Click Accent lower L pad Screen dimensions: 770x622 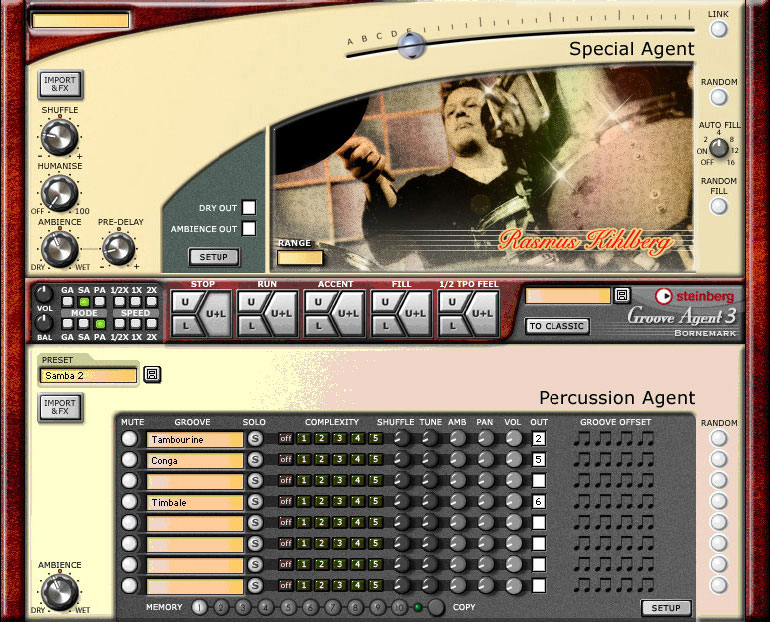click(318, 325)
